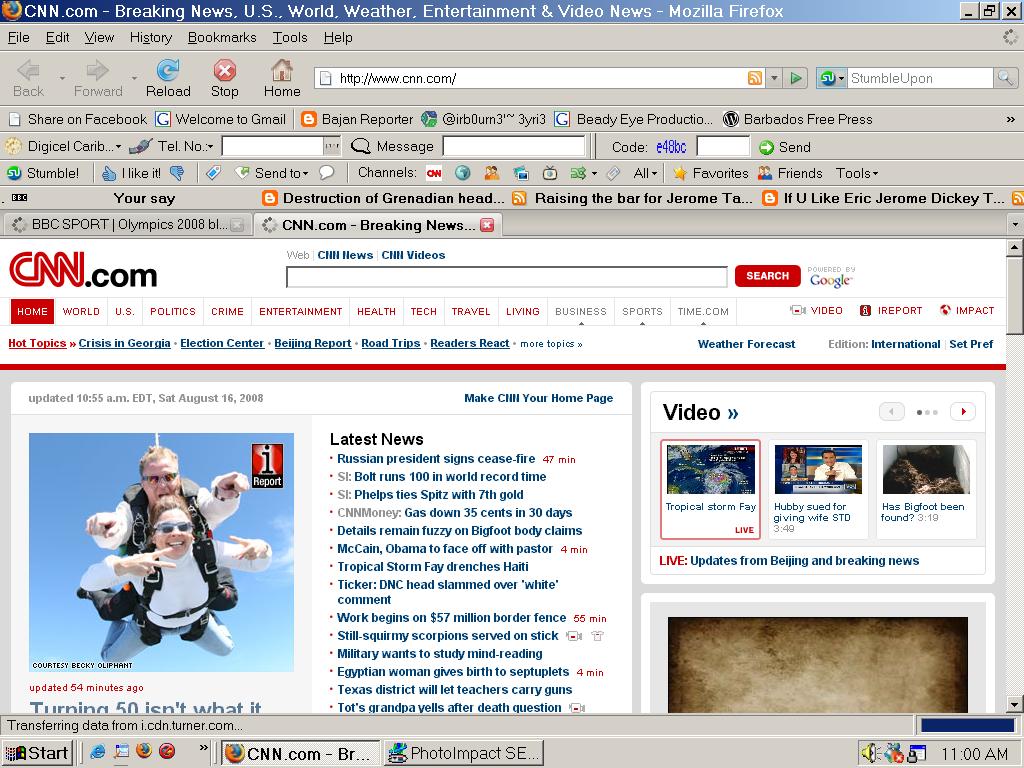This screenshot has width=1024, height=768.
Task: Open the Crisis in Georgia hot topic
Action: pos(125,344)
